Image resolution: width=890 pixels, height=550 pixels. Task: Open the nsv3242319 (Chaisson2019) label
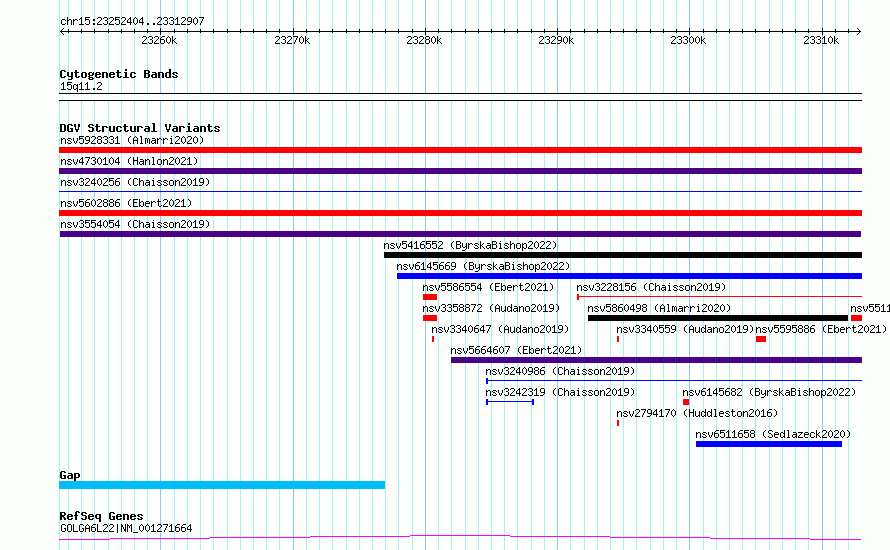(x=560, y=392)
